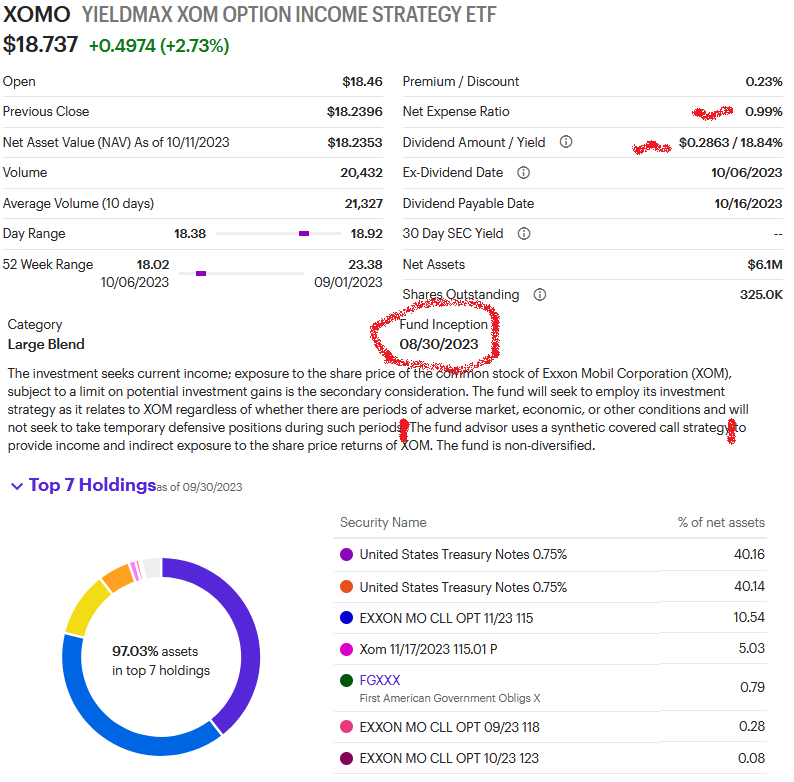Click the as of 09/30/2023 date
Image resolution: width=794 pixels, height=782 pixels.
200,487
